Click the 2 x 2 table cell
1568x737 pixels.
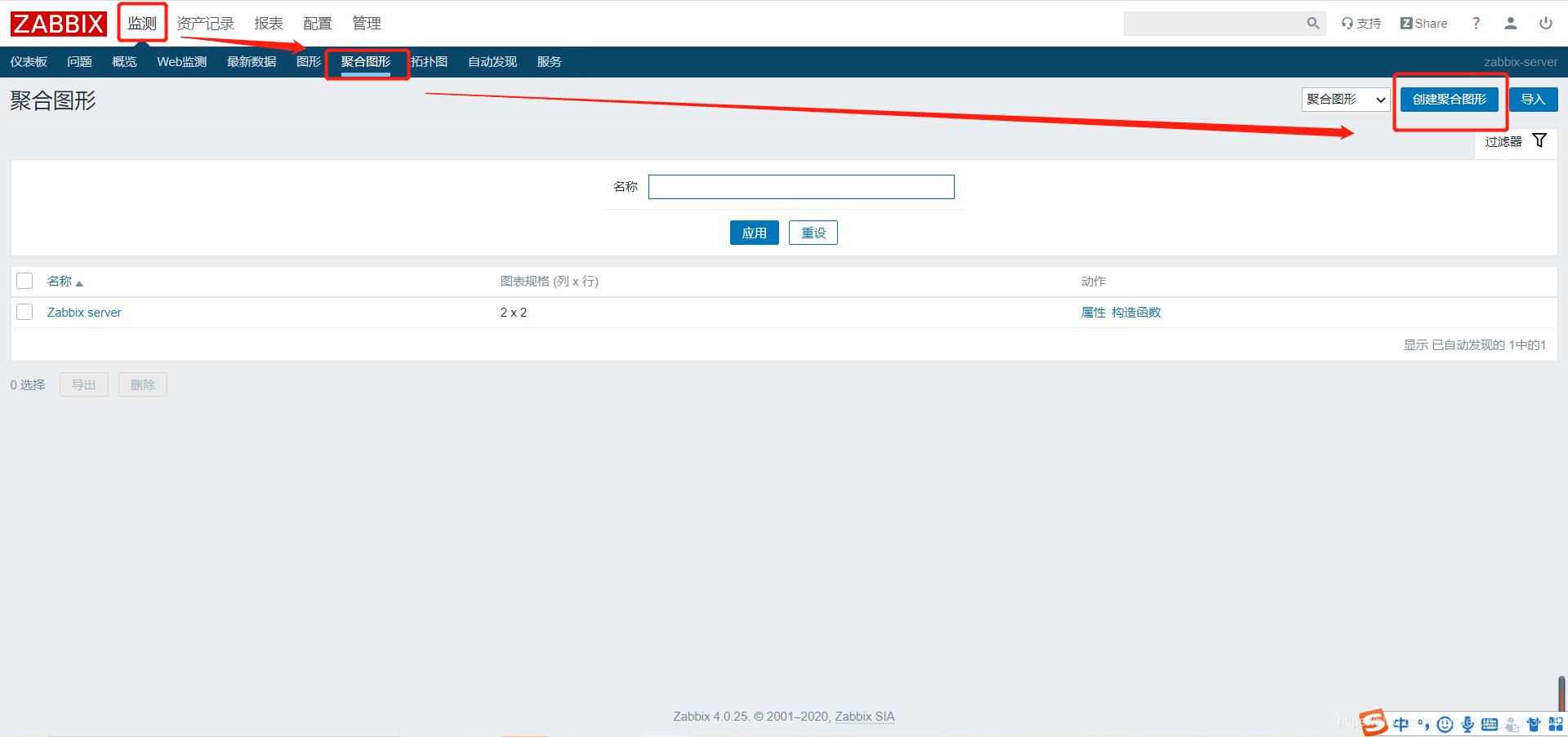tap(514, 313)
